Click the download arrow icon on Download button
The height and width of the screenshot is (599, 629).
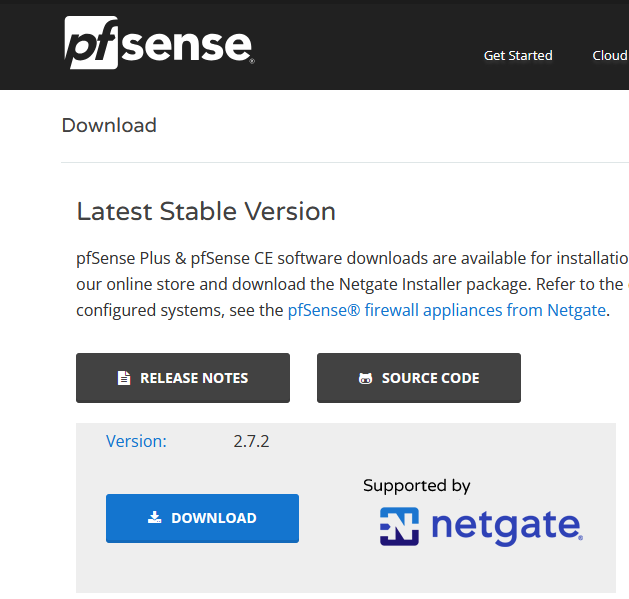154,518
